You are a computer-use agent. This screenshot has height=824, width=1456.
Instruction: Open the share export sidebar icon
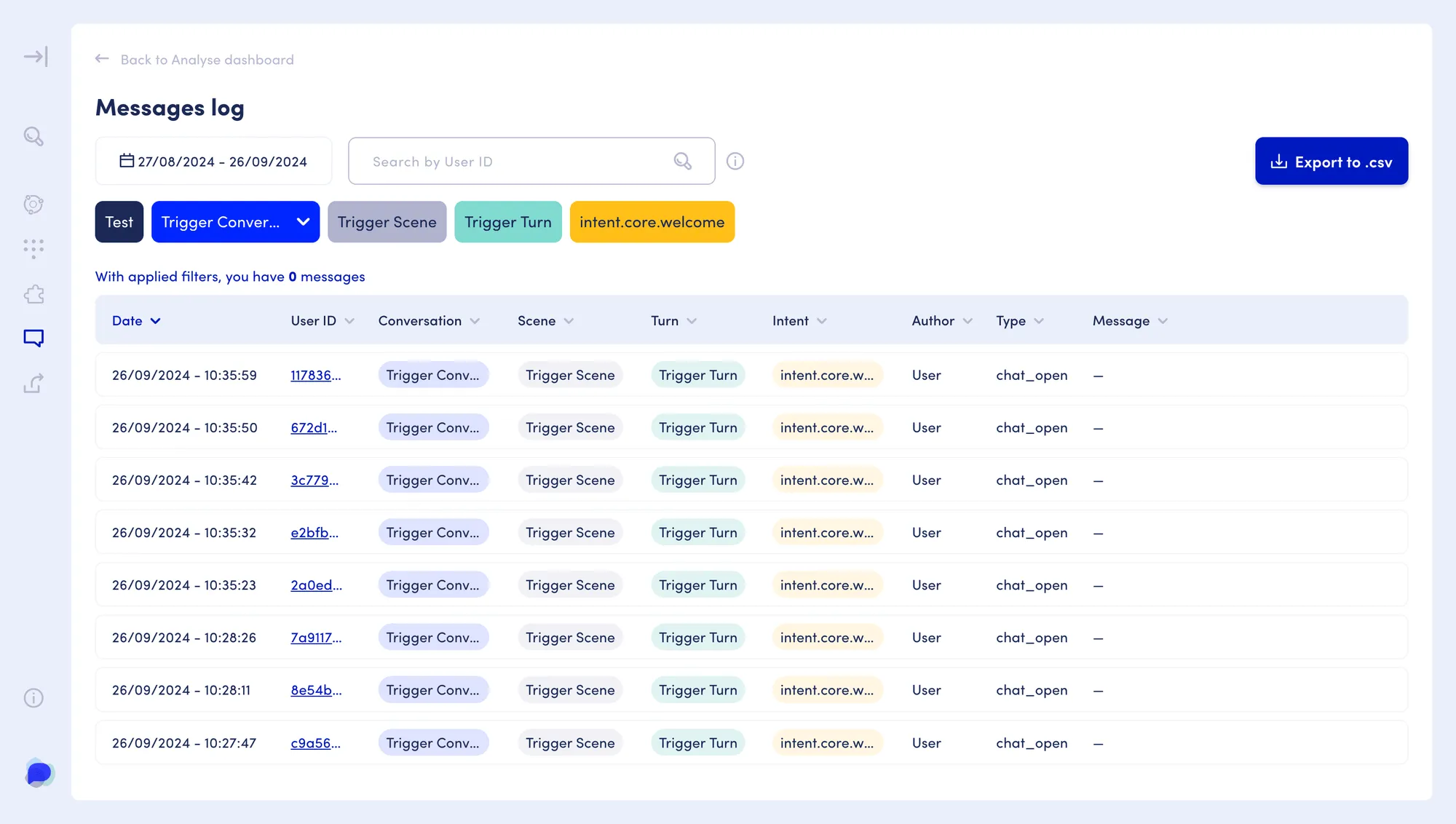click(x=33, y=383)
